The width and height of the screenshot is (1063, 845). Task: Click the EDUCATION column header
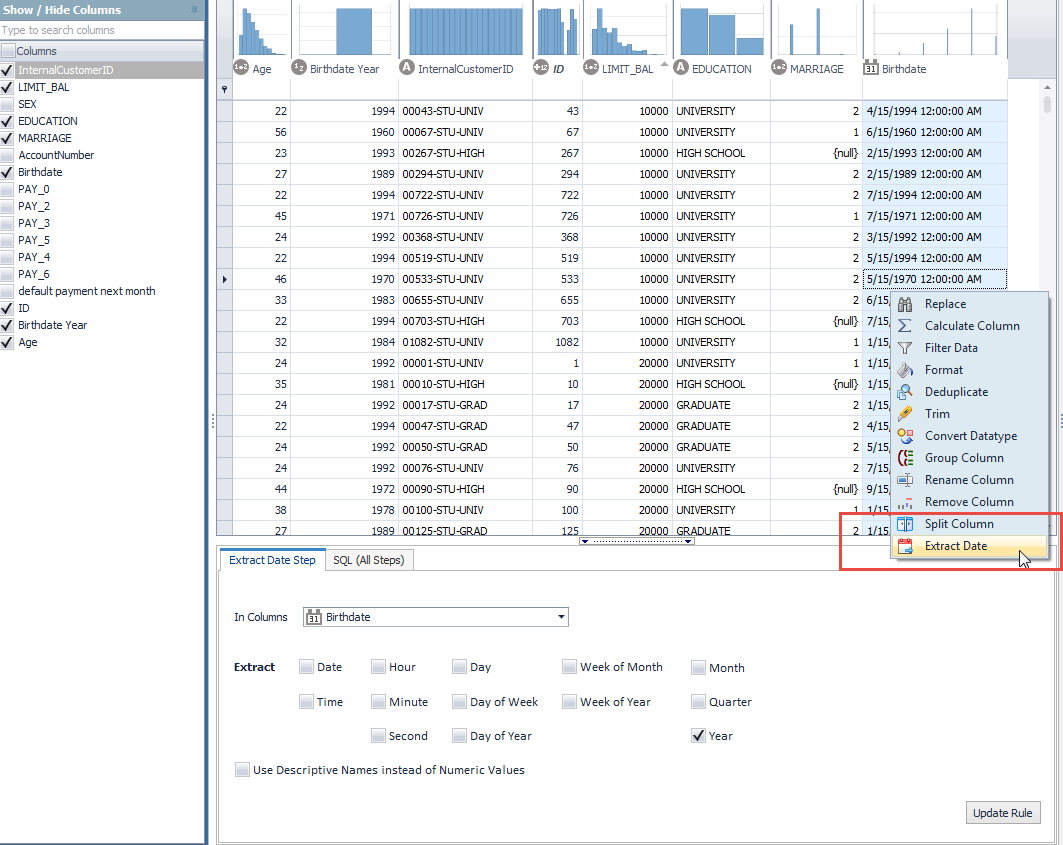click(x=721, y=68)
